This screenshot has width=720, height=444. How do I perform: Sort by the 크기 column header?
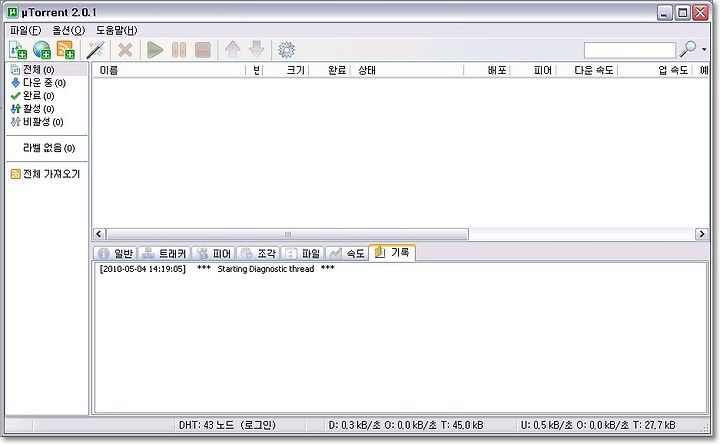click(286, 70)
